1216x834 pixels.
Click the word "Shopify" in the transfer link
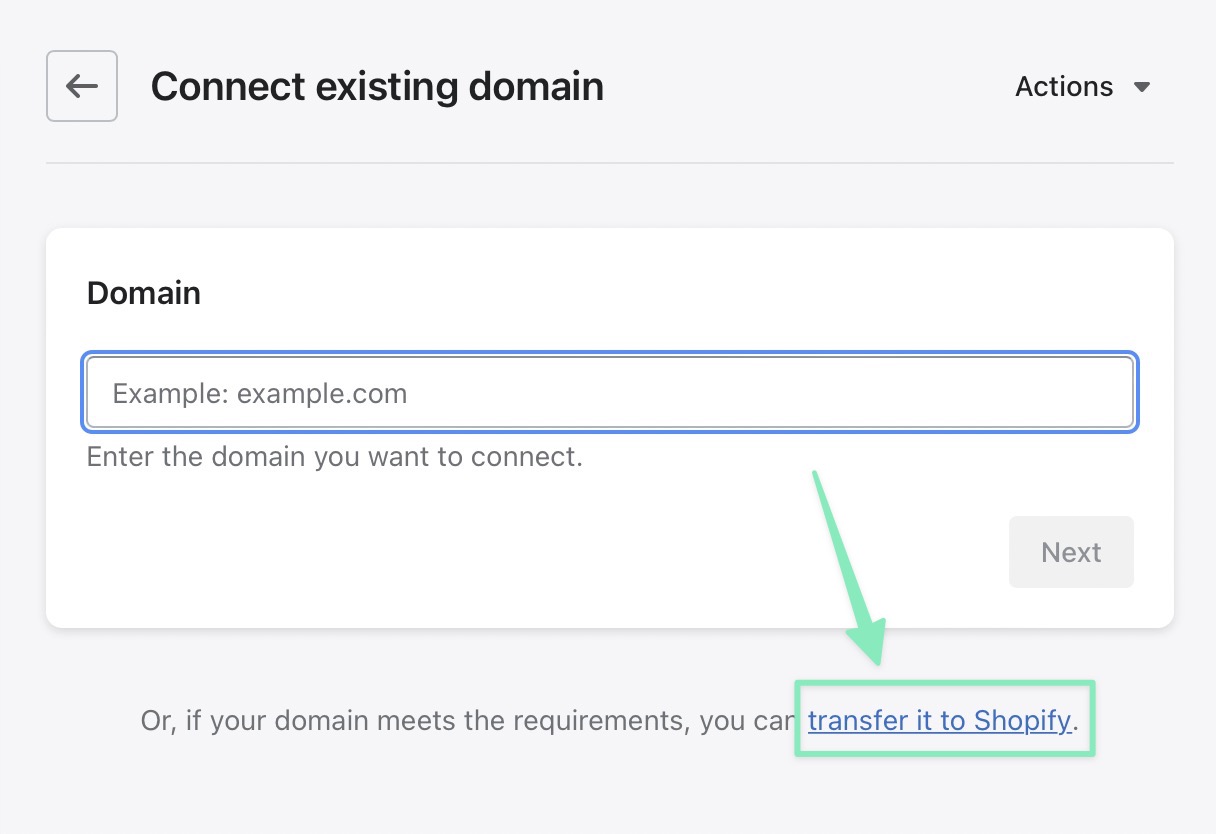(x=1022, y=720)
